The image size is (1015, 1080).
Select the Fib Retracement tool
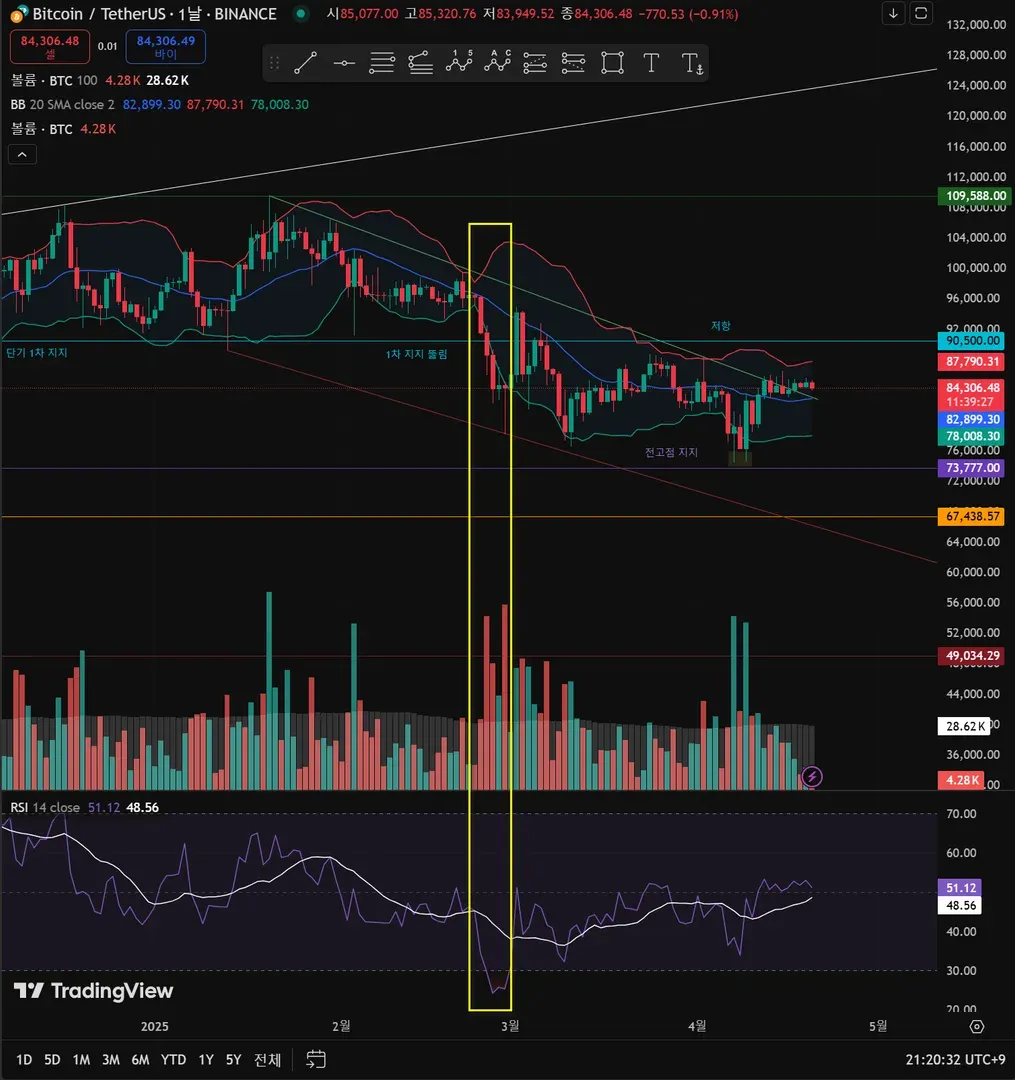tap(381, 63)
